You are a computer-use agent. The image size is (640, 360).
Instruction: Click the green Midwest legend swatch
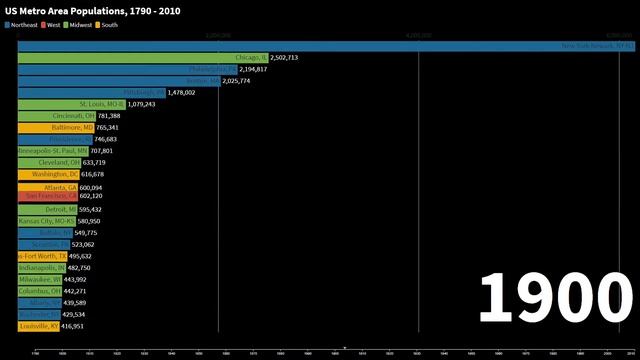[66, 25]
